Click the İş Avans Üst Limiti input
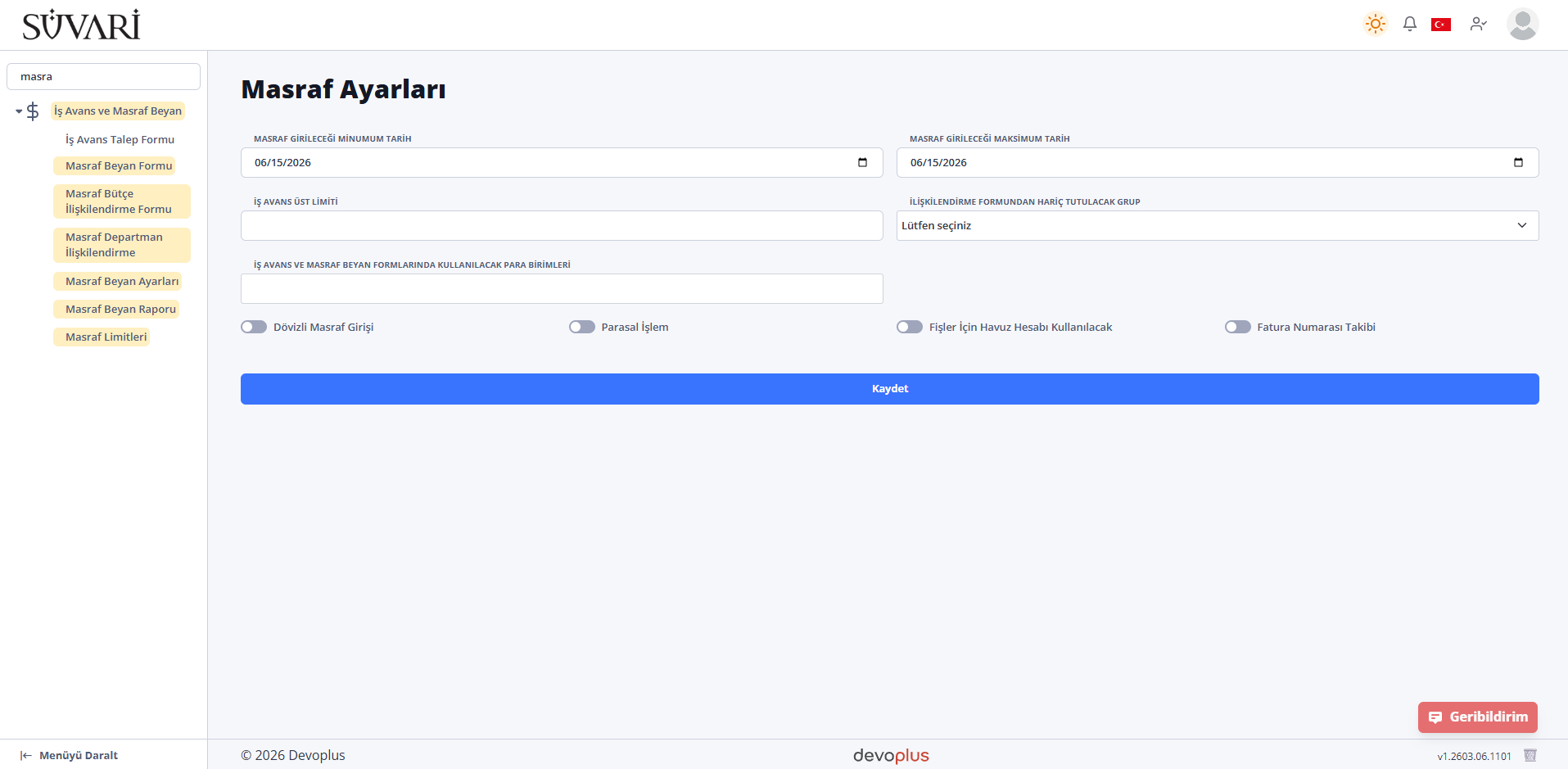This screenshot has height=769, width=1568. point(562,225)
